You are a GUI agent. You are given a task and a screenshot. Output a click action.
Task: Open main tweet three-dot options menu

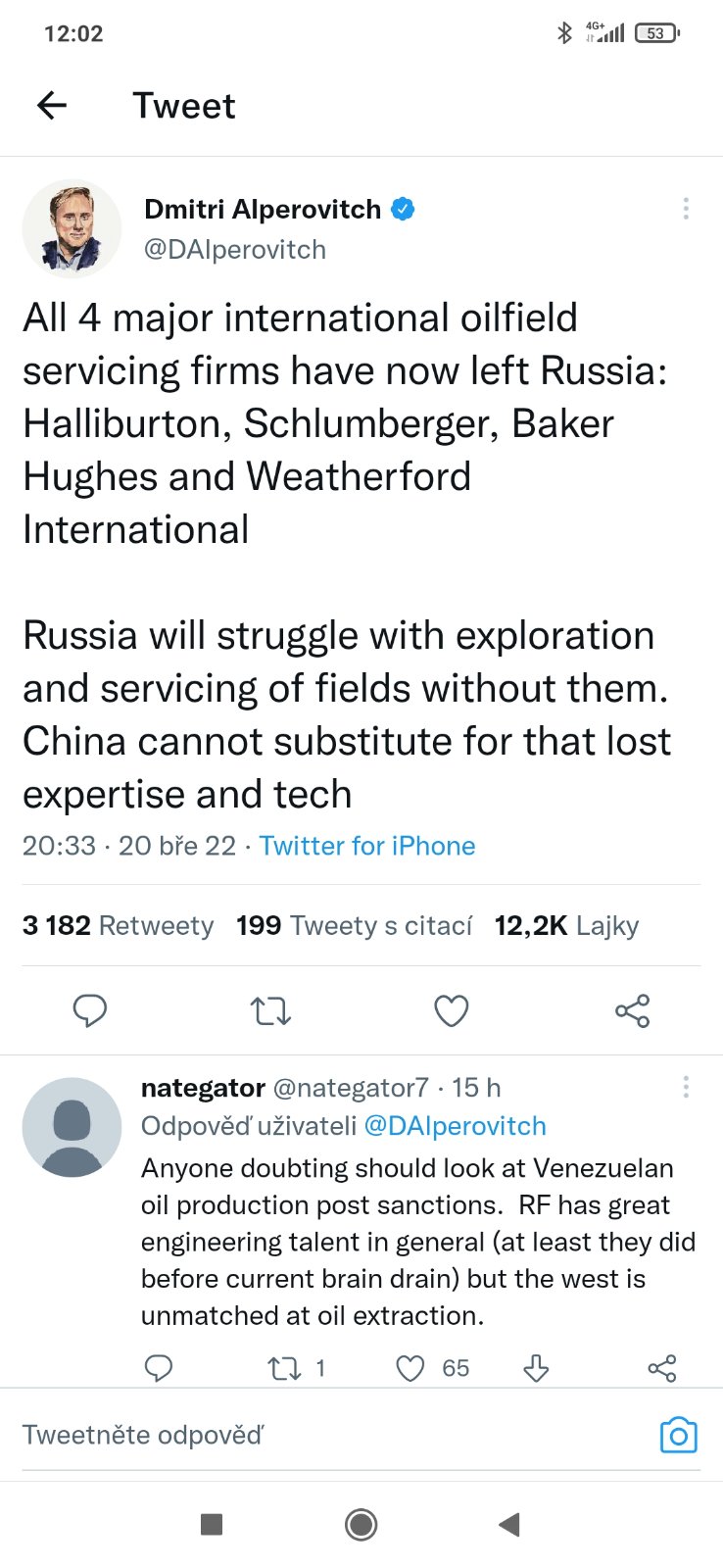coord(686,209)
